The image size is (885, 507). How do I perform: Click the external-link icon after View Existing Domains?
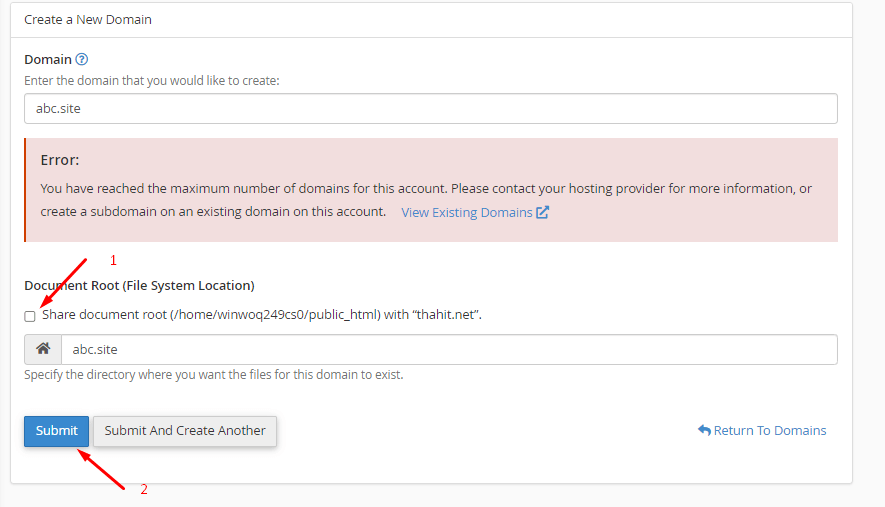coord(542,212)
